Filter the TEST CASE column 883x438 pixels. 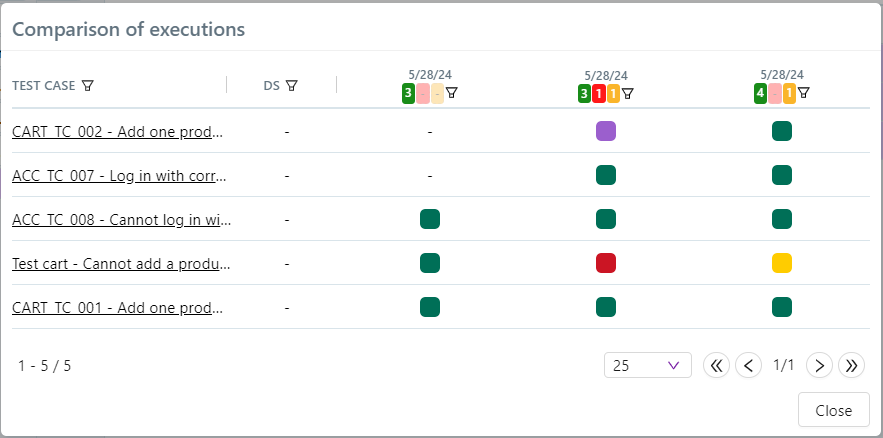[87, 86]
